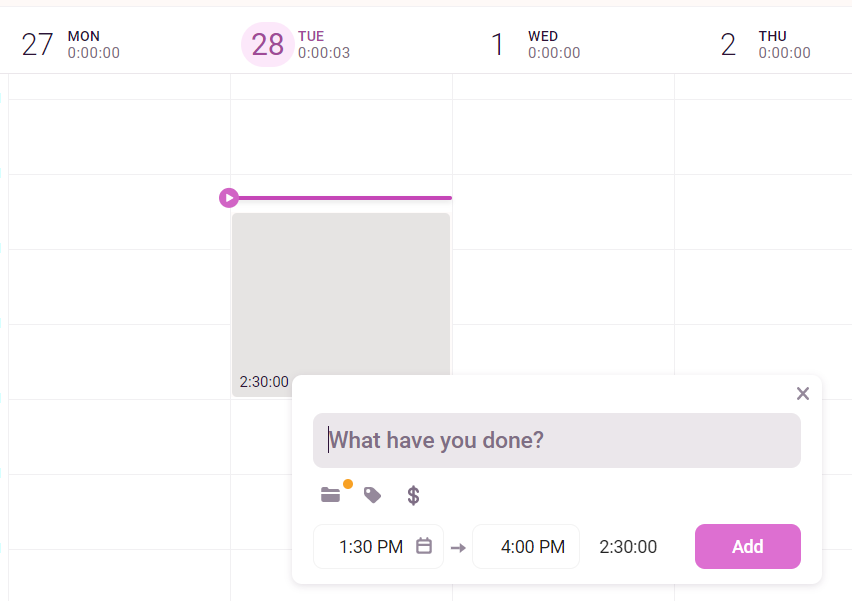This screenshot has width=852, height=601.
Task: Focus the 'What have you done?' field
Action: tap(556, 440)
